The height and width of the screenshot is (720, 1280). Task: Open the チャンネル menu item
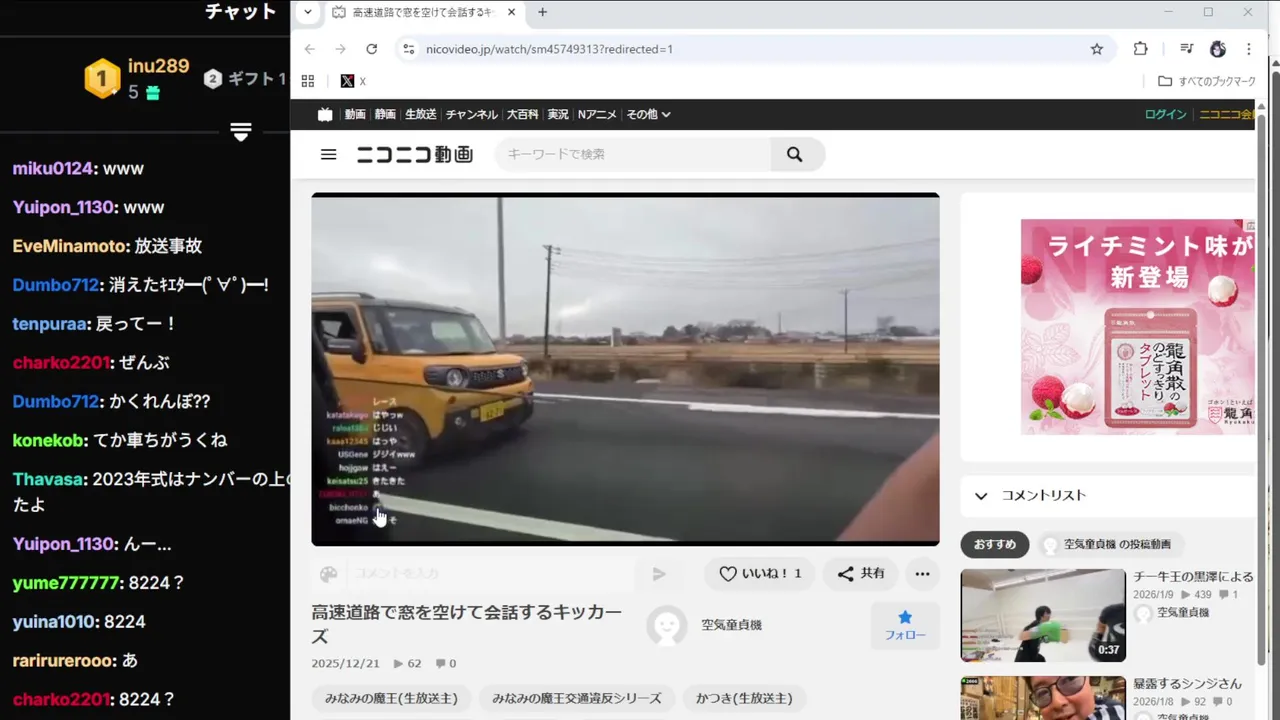click(x=471, y=114)
